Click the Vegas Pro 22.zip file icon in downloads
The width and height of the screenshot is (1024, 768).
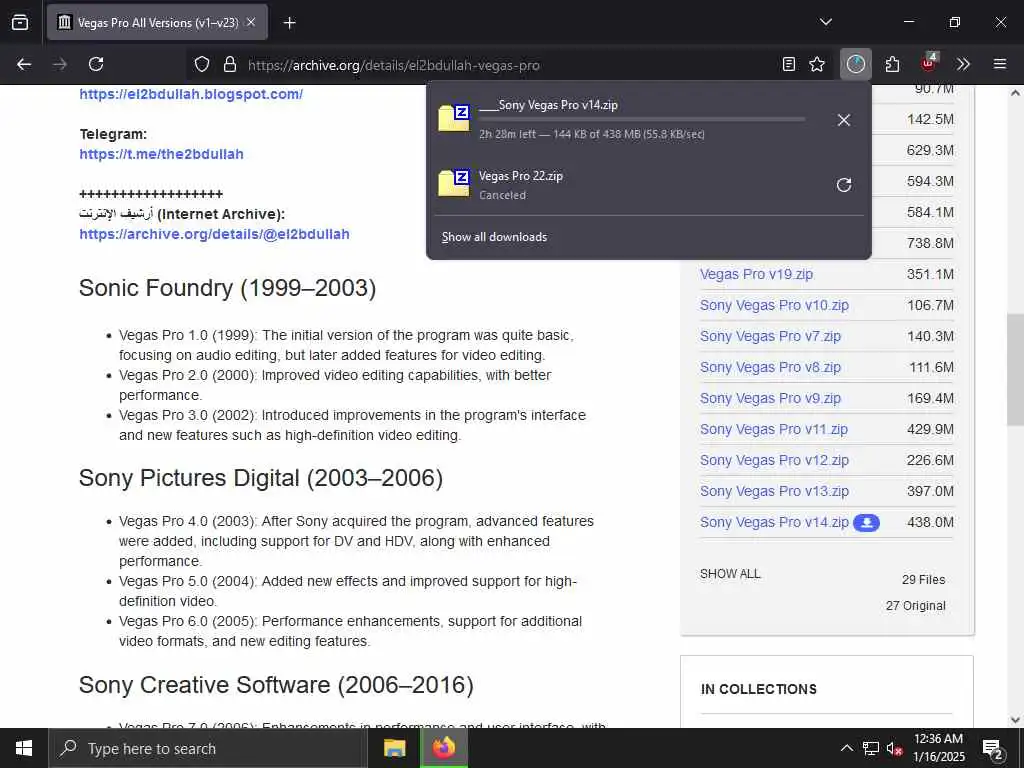pyautogui.click(x=455, y=183)
